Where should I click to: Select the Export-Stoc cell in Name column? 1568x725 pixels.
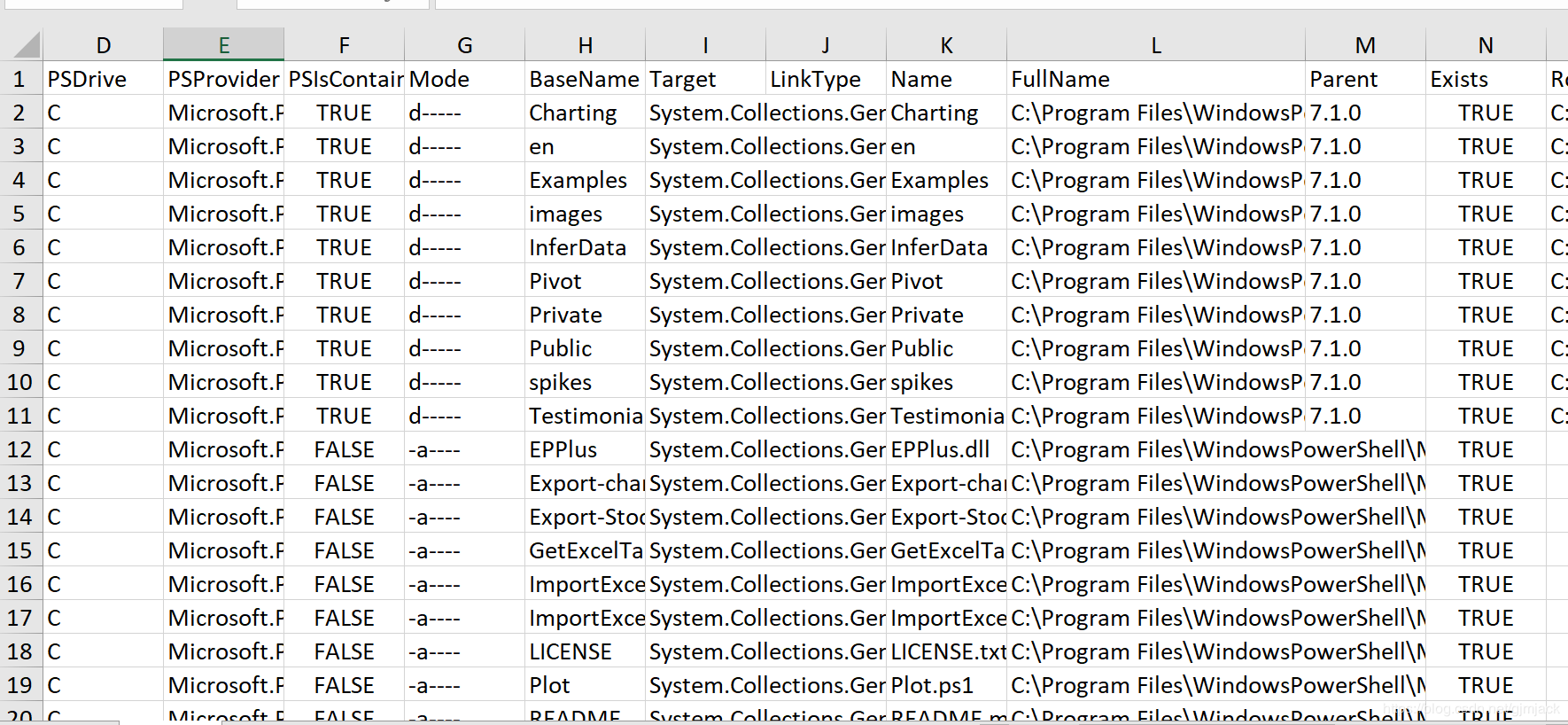[947, 517]
